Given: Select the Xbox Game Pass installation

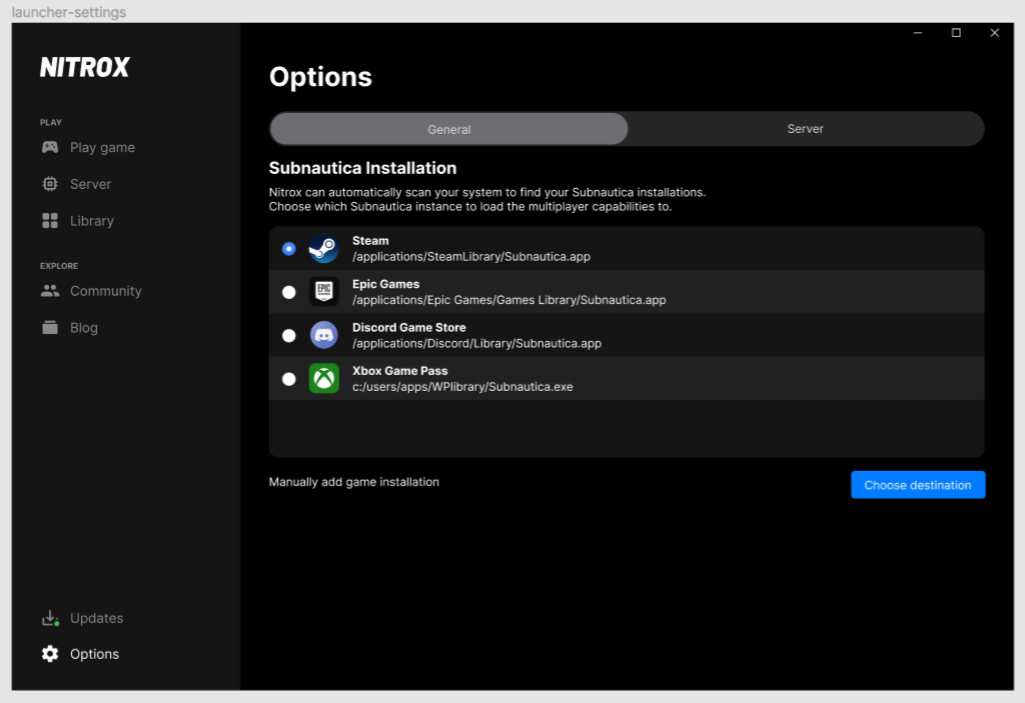Looking at the screenshot, I should click(288, 378).
